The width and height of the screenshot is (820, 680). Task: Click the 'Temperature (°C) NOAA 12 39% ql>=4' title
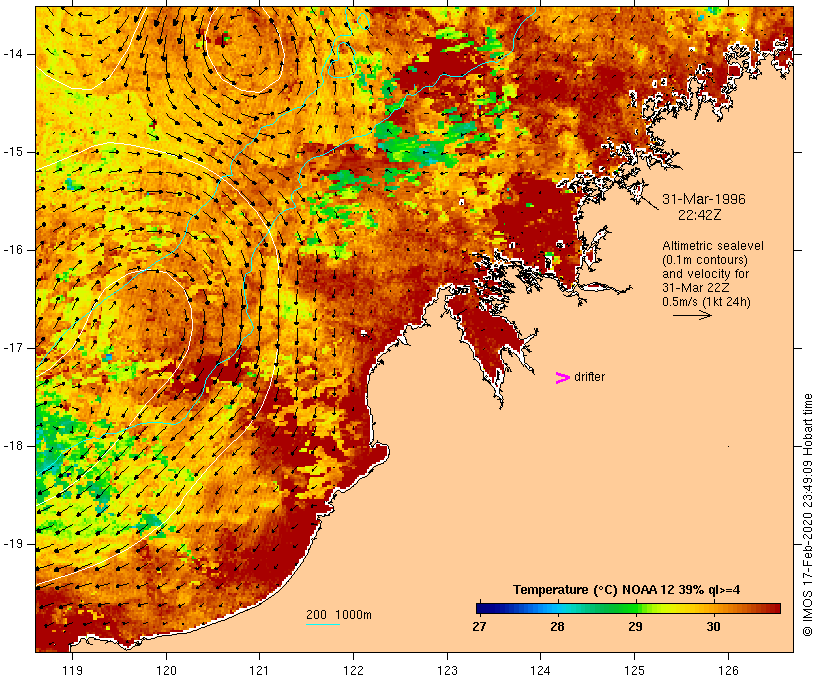click(x=627, y=590)
